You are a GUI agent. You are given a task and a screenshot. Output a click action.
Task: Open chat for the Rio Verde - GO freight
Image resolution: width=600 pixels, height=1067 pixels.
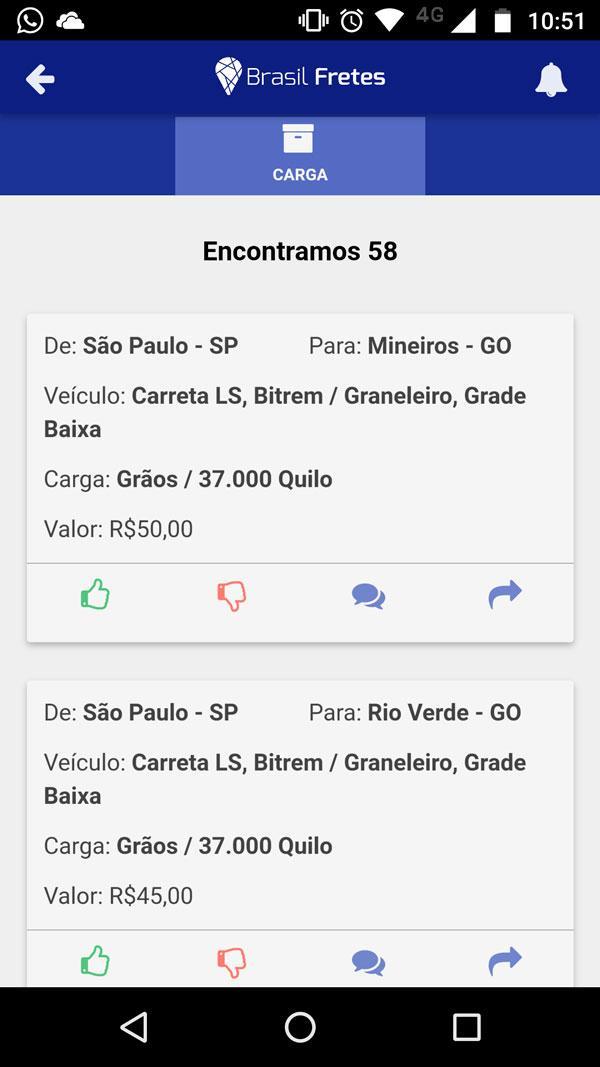point(368,961)
